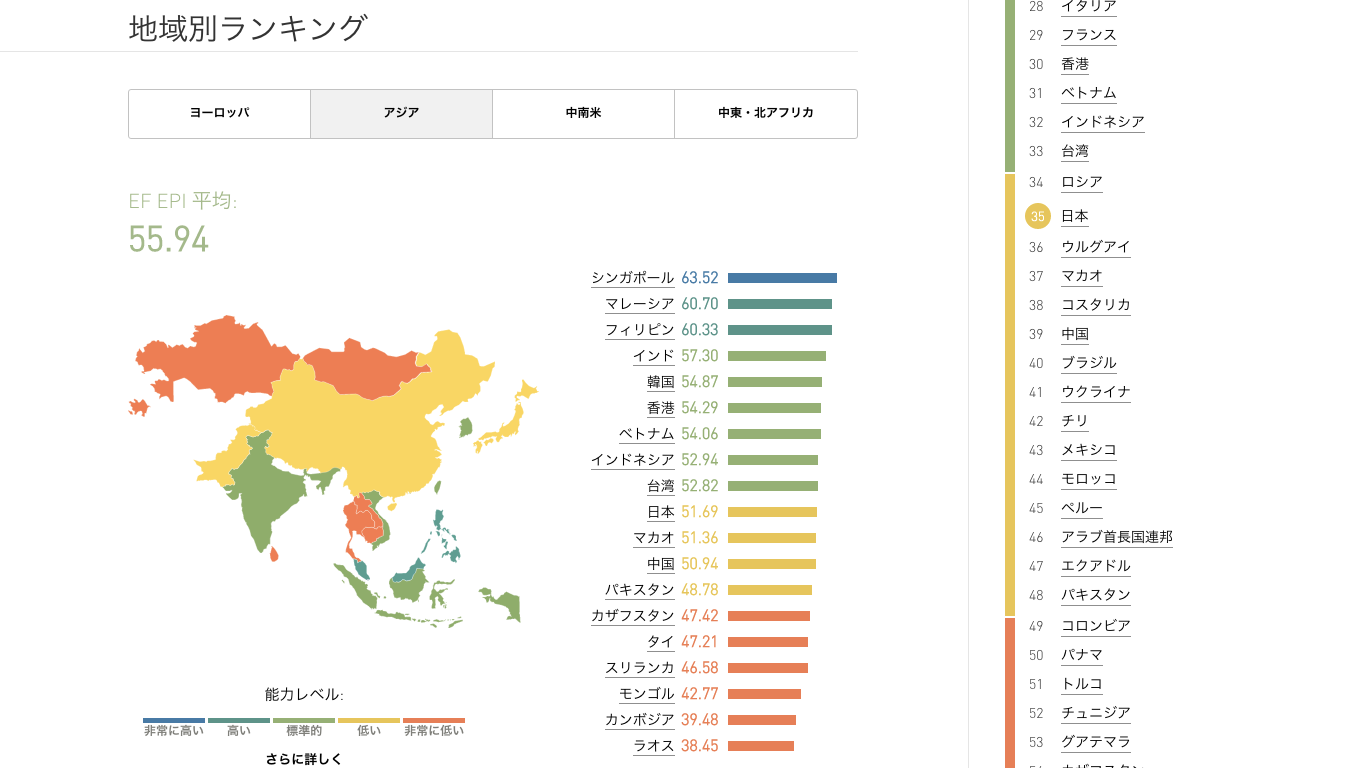The height and width of the screenshot is (768, 1366).
Task: Click ベトナム at rank 31 in sidebar
Action: (1089, 93)
